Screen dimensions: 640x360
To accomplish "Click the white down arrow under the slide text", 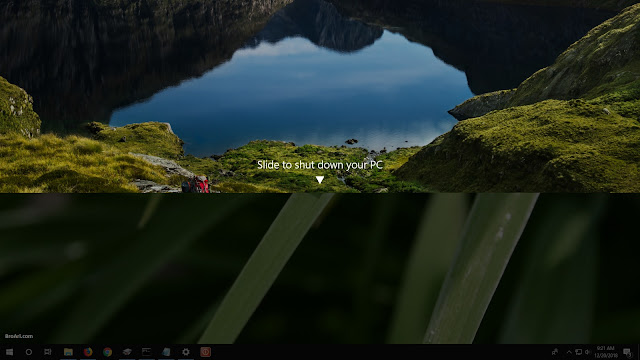I will (x=320, y=180).
